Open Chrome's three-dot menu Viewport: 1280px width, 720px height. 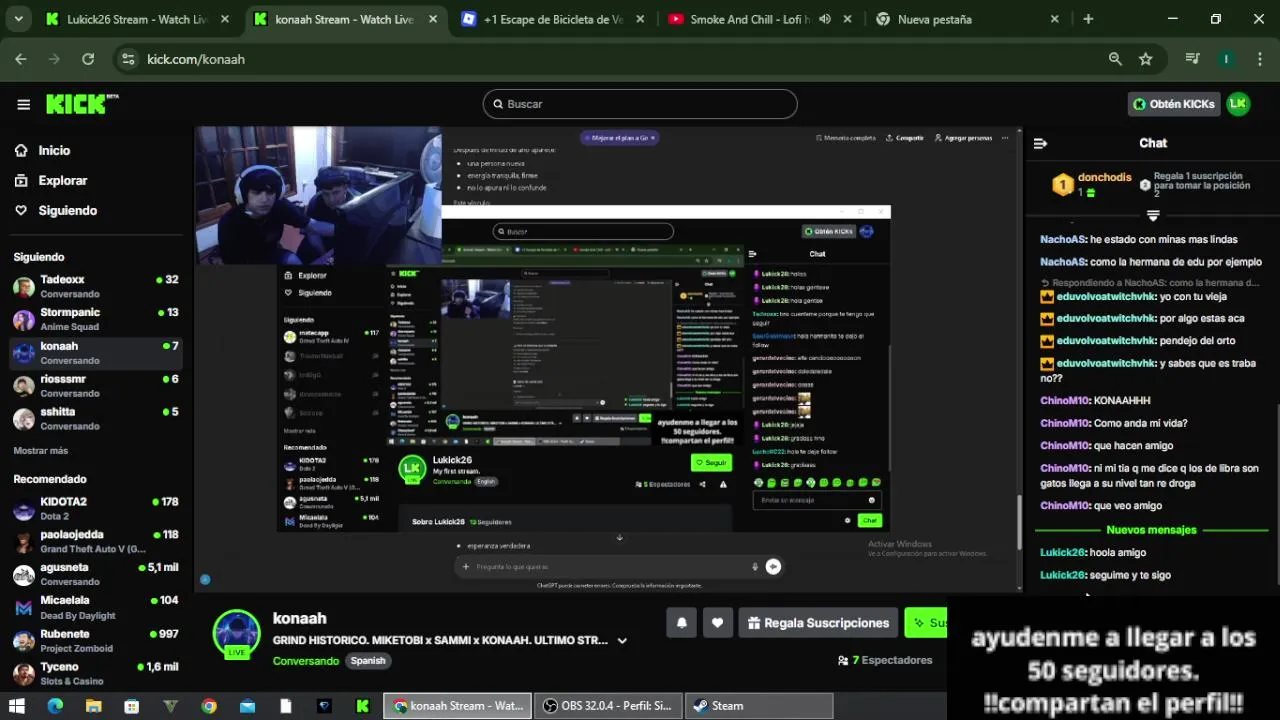[1259, 59]
